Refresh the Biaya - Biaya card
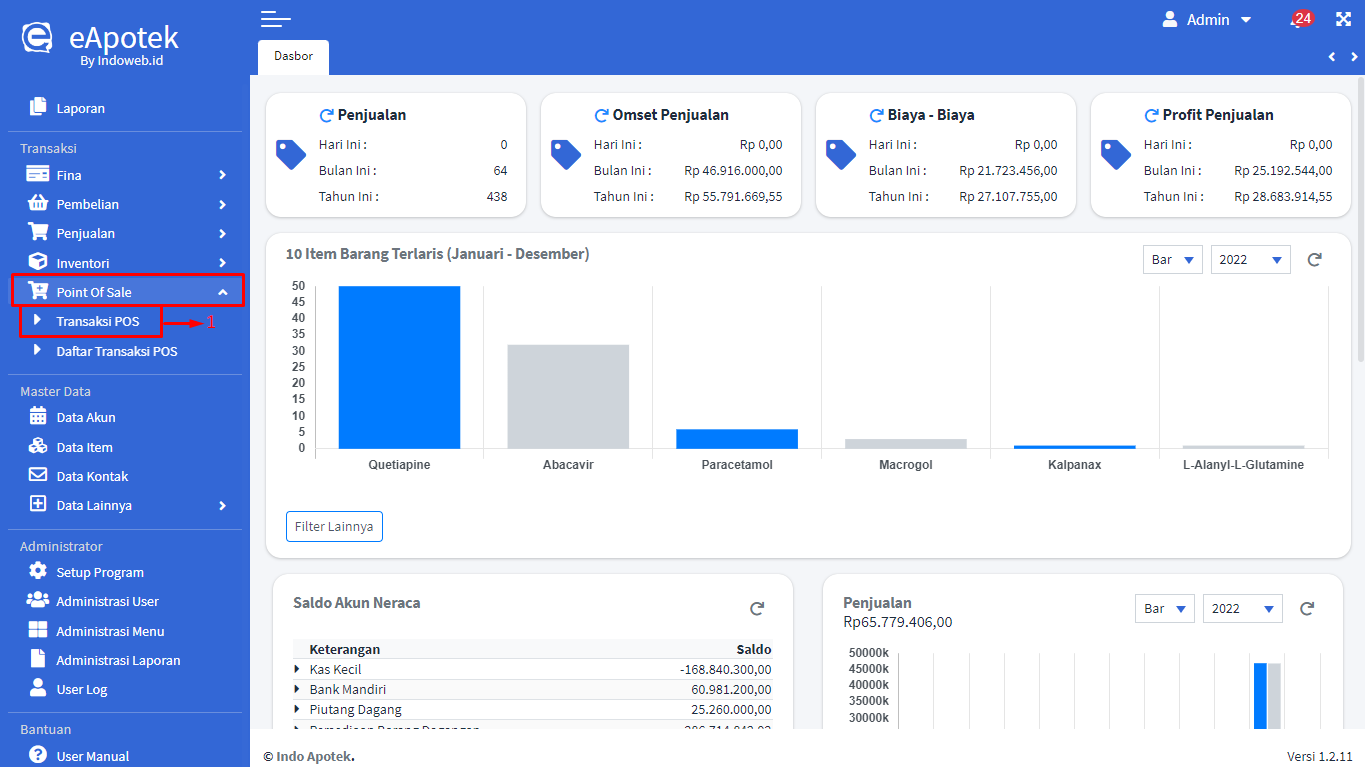Viewport: 1365px width, 767px height. pyautogui.click(x=876, y=115)
